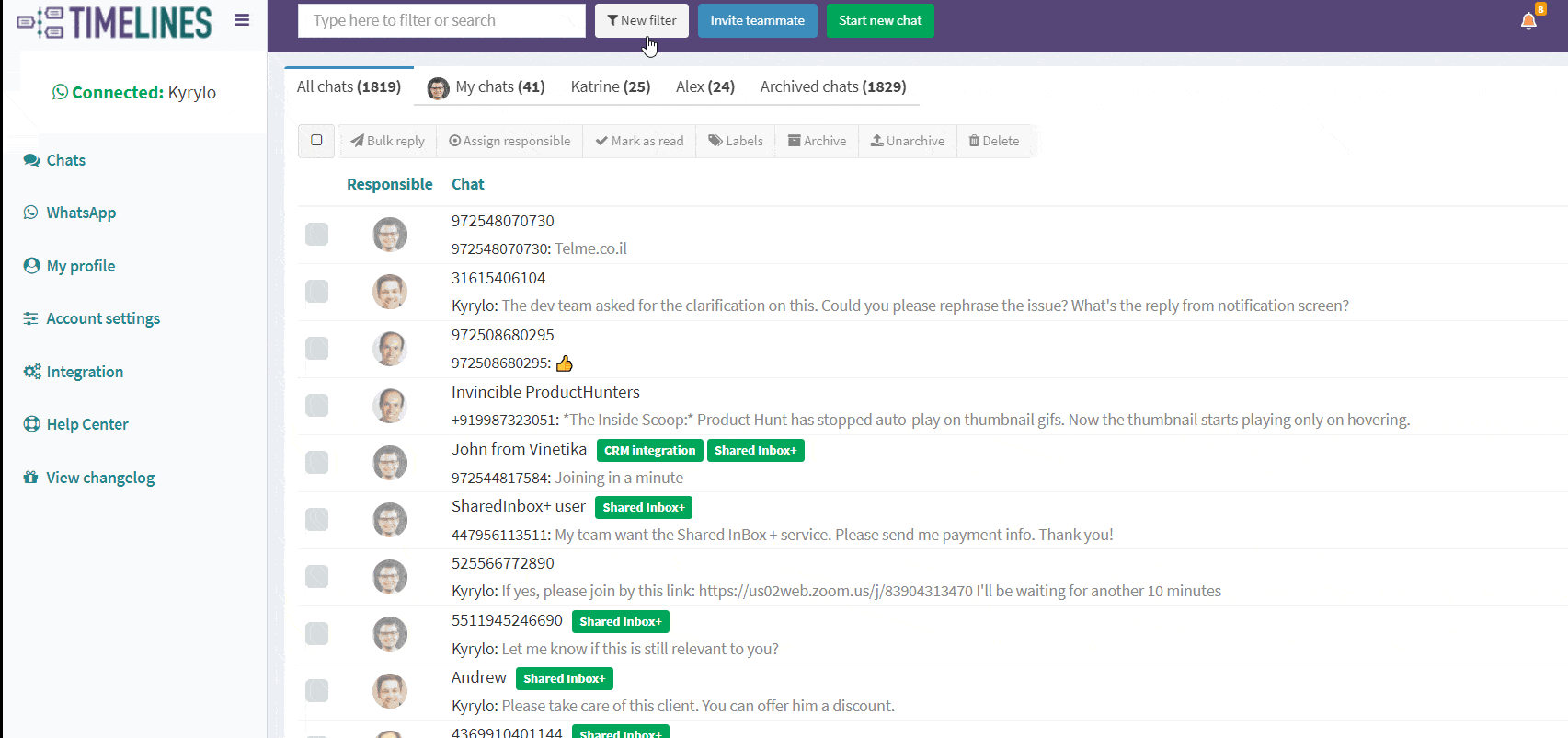The image size is (1568, 738).
Task: Open View changelog in sidebar
Action: tap(100, 478)
